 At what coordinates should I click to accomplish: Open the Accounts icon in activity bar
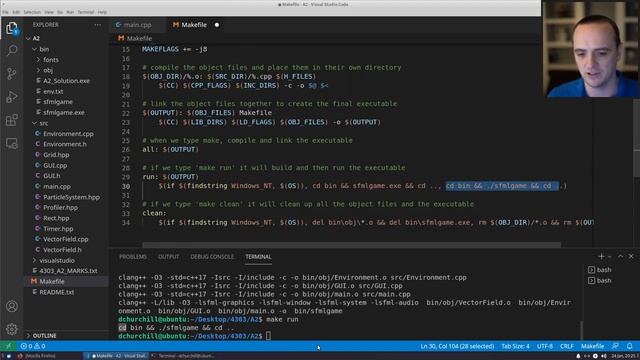point(12,306)
